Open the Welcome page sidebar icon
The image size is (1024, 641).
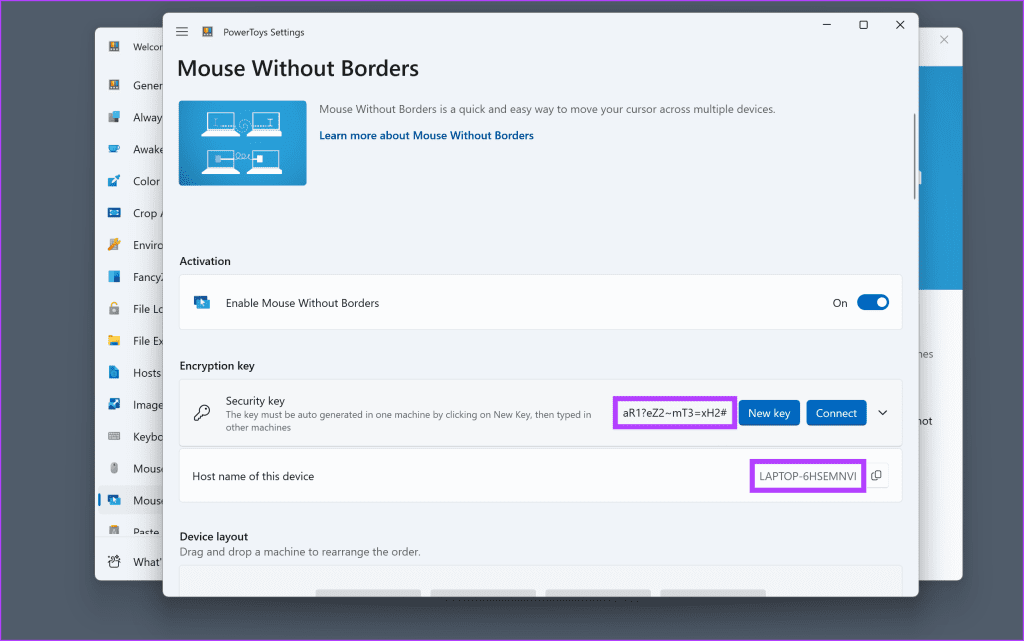coord(114,46)
